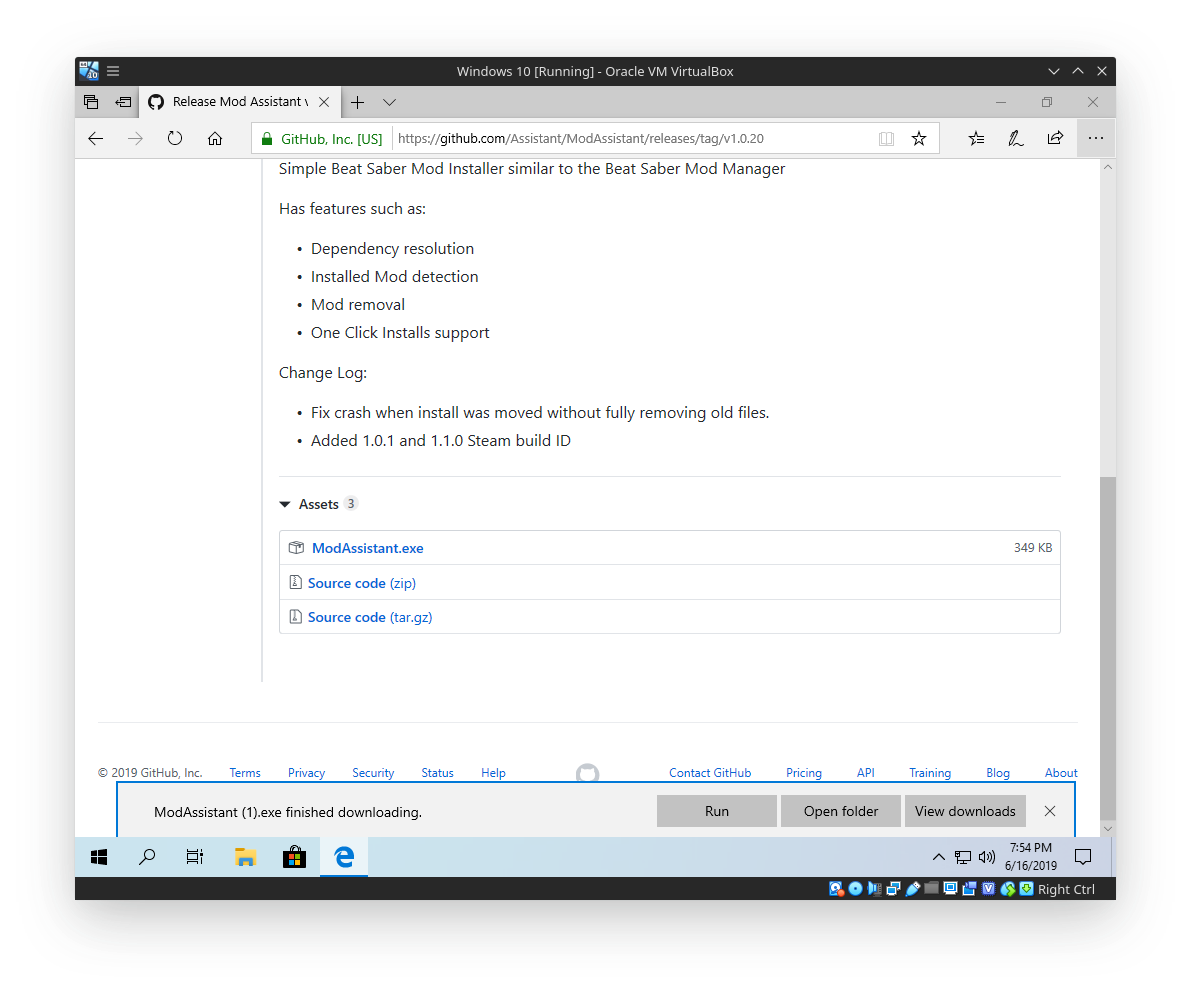This screenshot has width=1191, height=993.
Task: Add page to favorites with star icon
Action: 919,139
